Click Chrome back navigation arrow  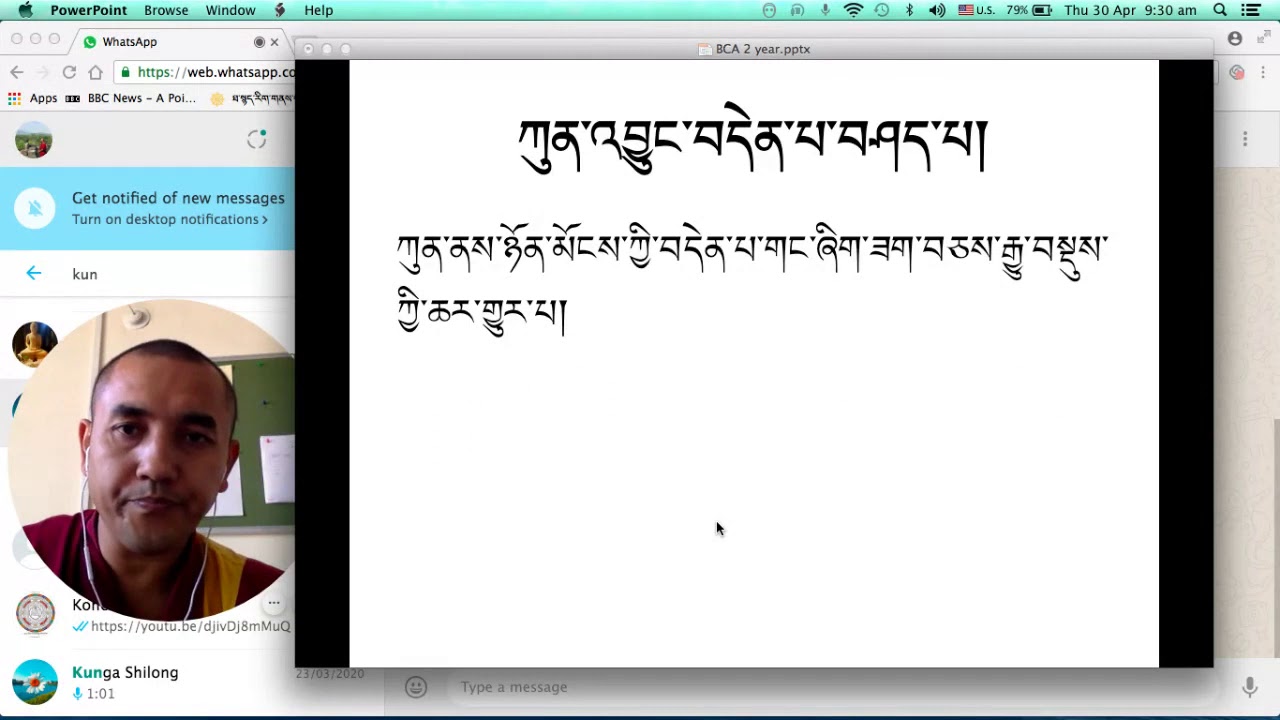(x=16, y=72)
